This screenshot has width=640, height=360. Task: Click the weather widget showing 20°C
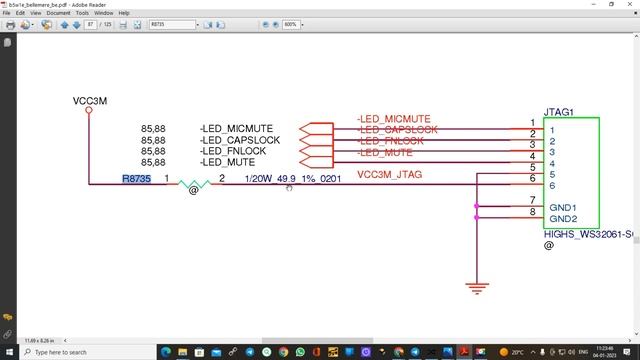511,352
